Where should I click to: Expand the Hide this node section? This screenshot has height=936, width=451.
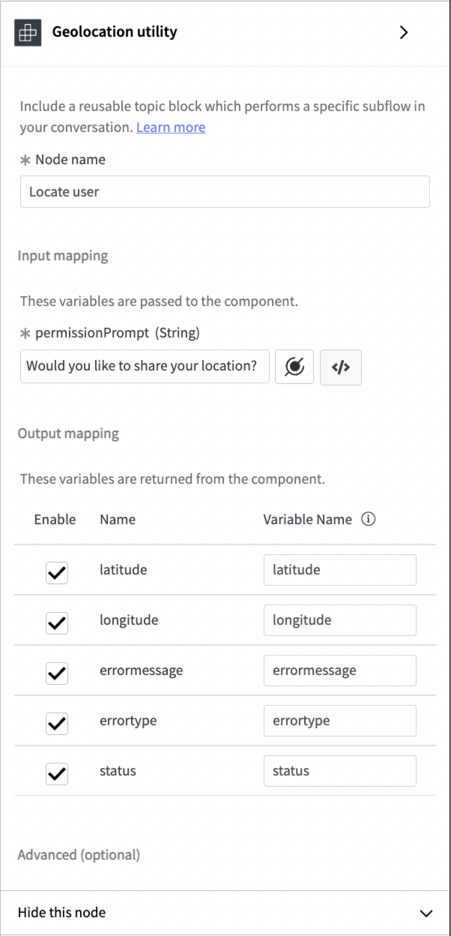click(226, 913)
